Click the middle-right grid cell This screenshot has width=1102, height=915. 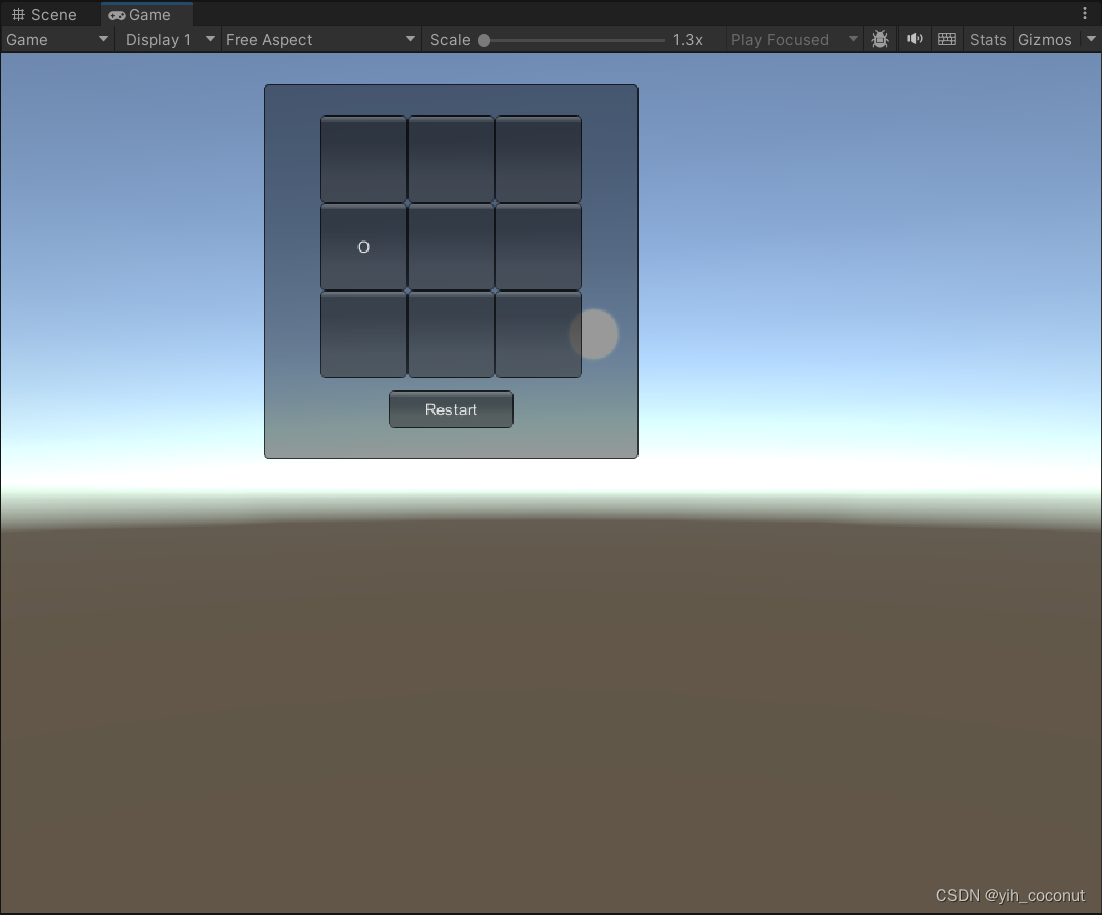pyautogui.click(x=538, y=247)
